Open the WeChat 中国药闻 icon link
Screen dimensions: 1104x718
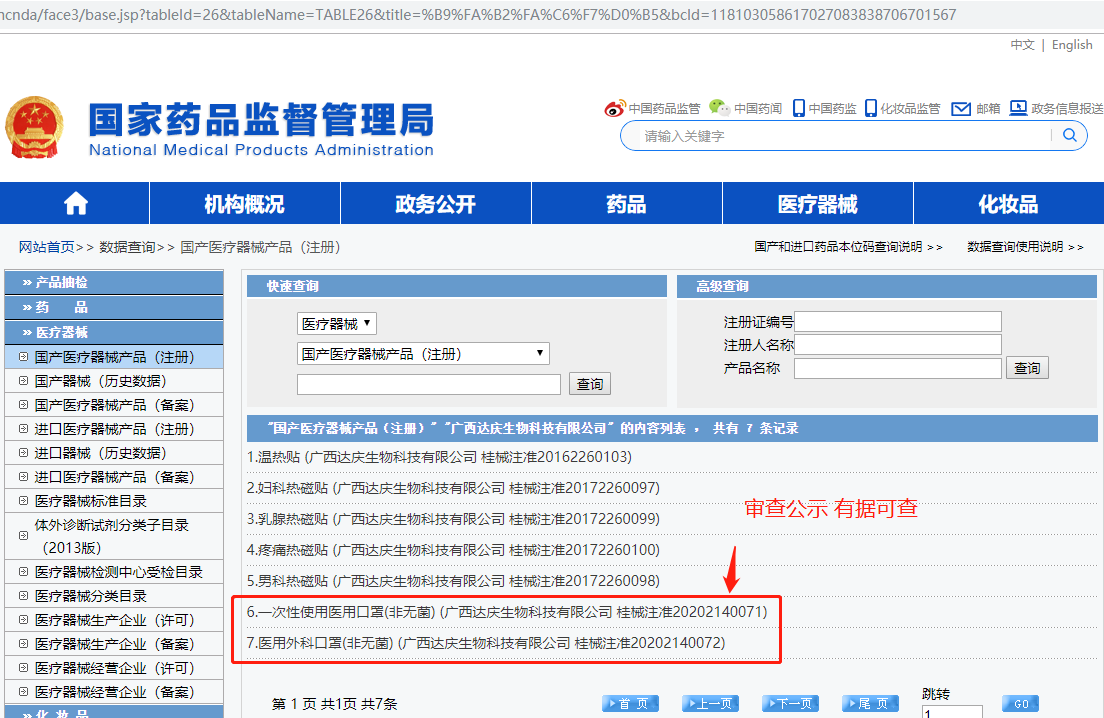coord(719,108)
